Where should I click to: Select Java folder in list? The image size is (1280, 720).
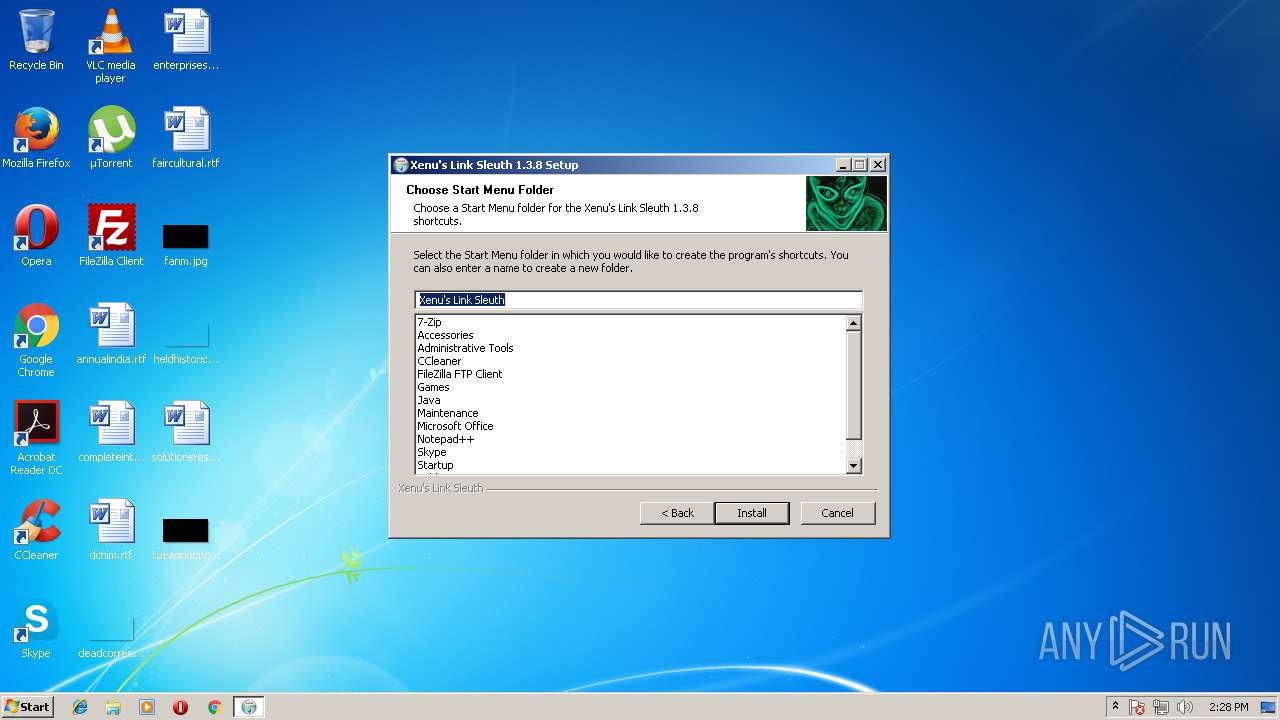pyautogui.click(x=428, y=400)
